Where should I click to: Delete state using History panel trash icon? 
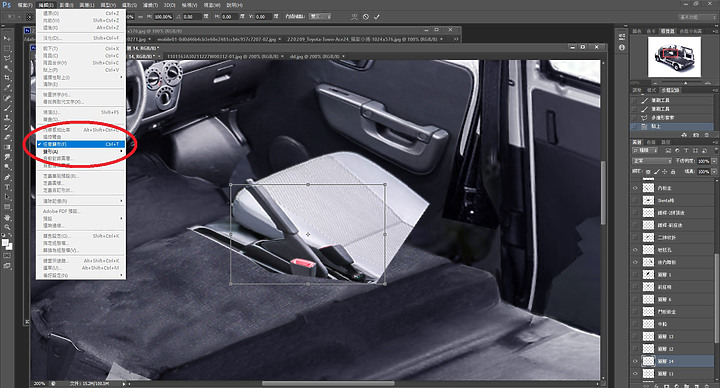click(x=706, y=135)
